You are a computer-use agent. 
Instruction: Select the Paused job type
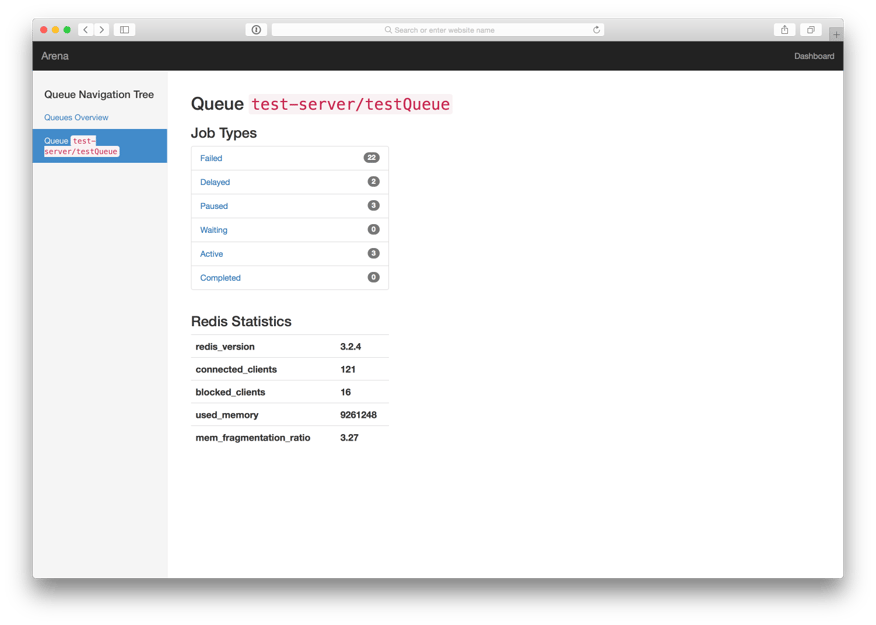(213, 205)
